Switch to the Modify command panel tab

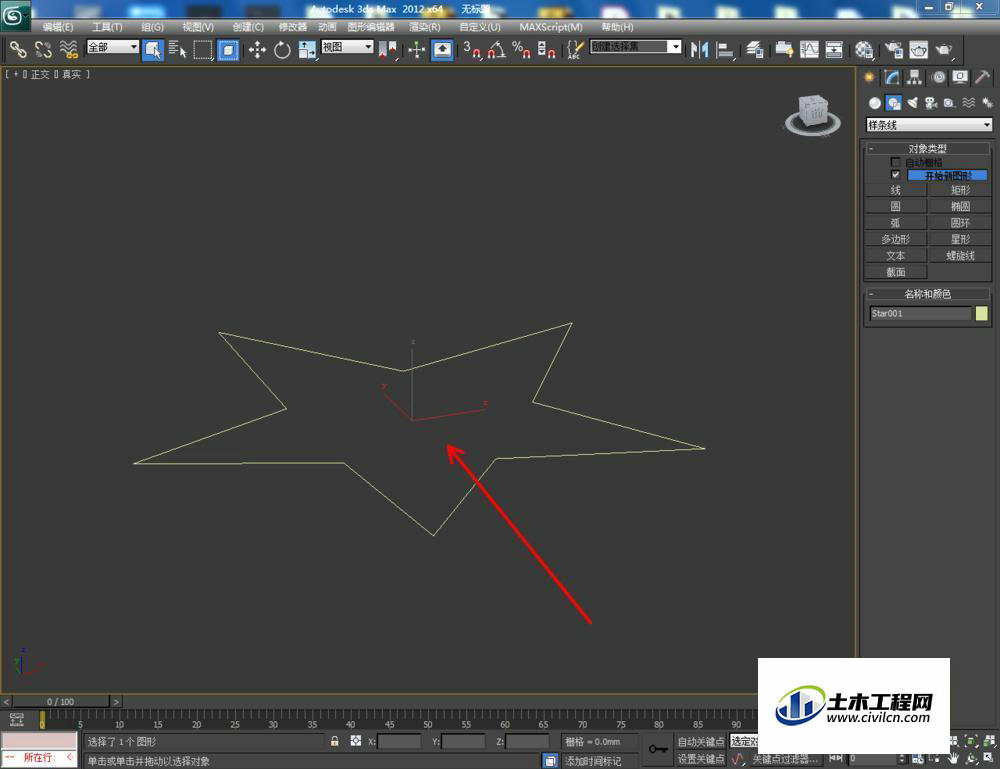click(x=892, y=77)
